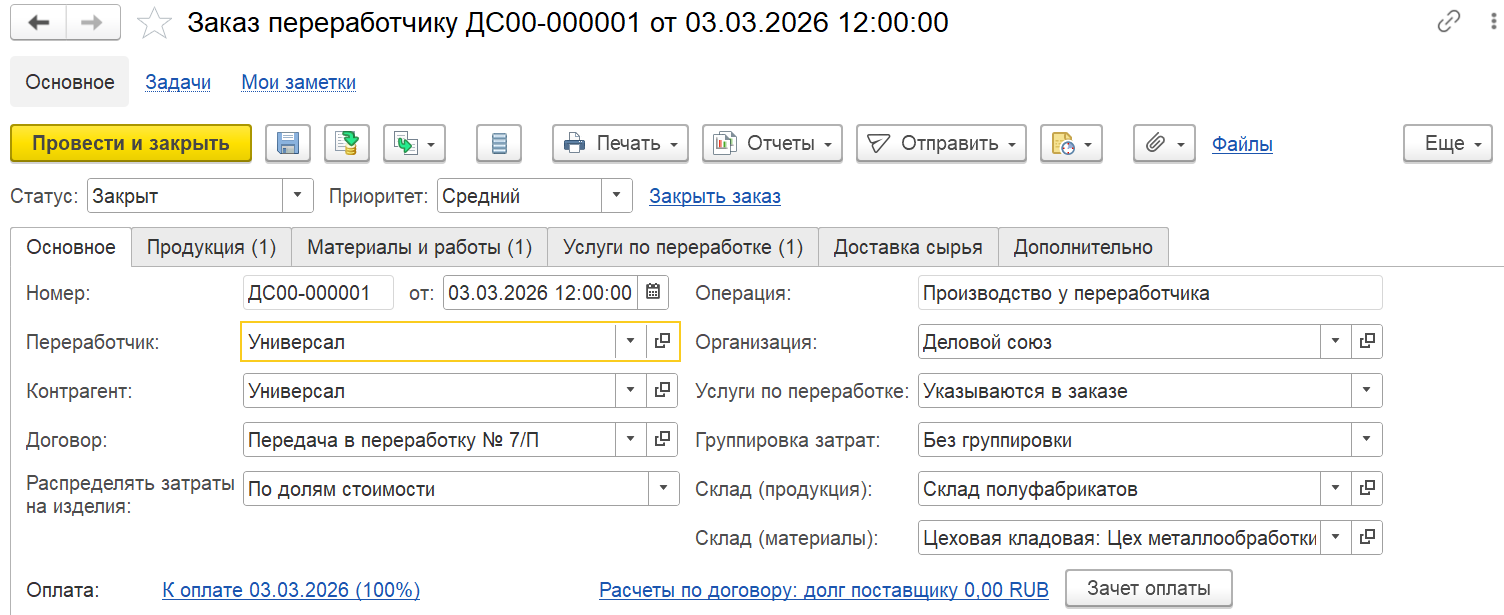The height and width of the screenshot is (615, 1504).
Task: Click the document movements list icon
Action: click(500, 143)
